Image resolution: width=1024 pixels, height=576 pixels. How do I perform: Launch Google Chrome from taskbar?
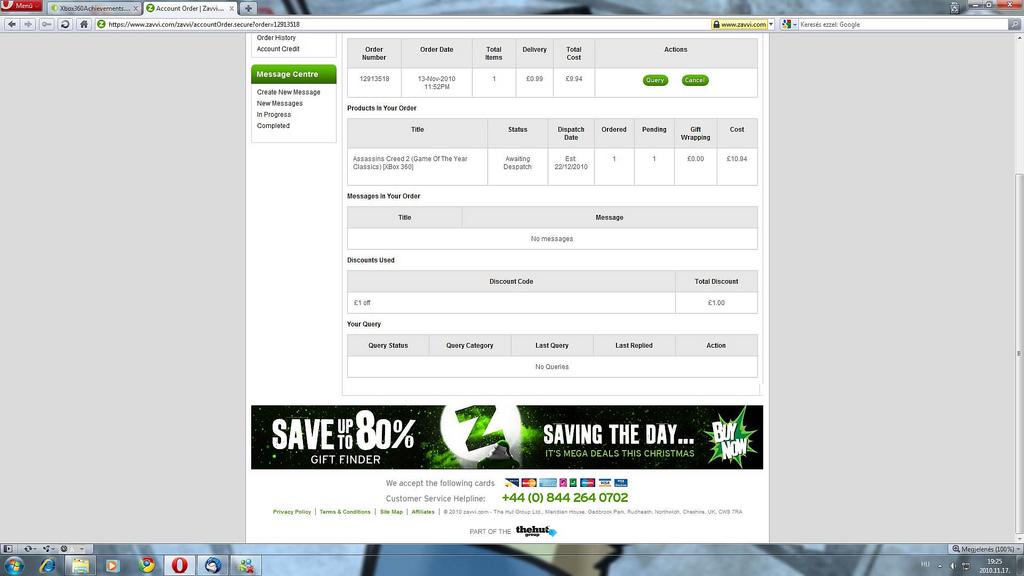(x=146, y=566)
